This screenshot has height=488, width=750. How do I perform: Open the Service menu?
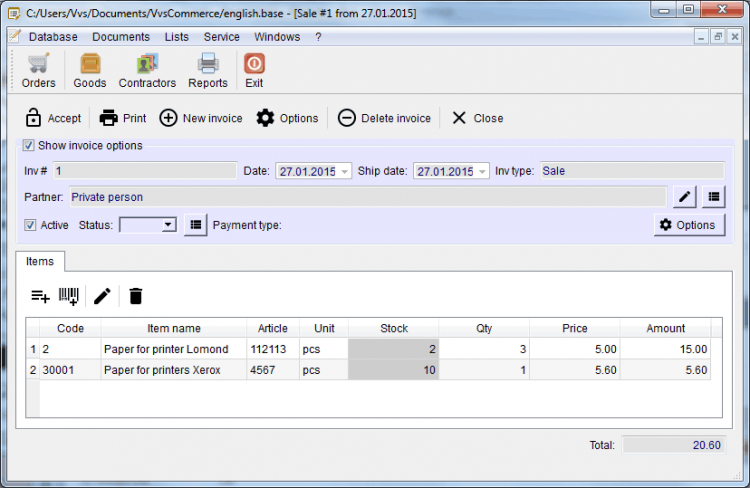coord(221,37)
